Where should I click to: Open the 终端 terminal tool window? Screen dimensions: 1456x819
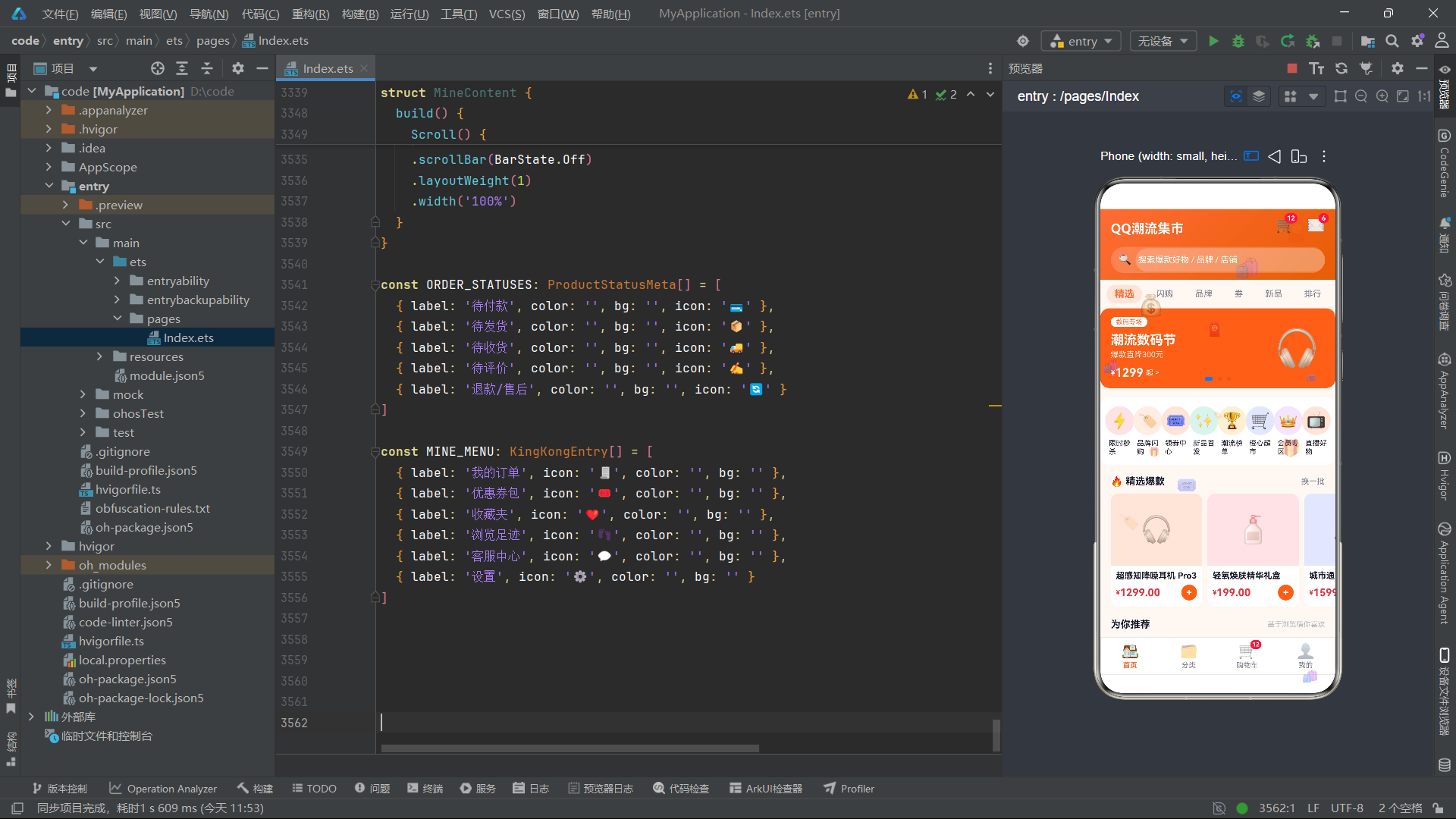(425, 789)
